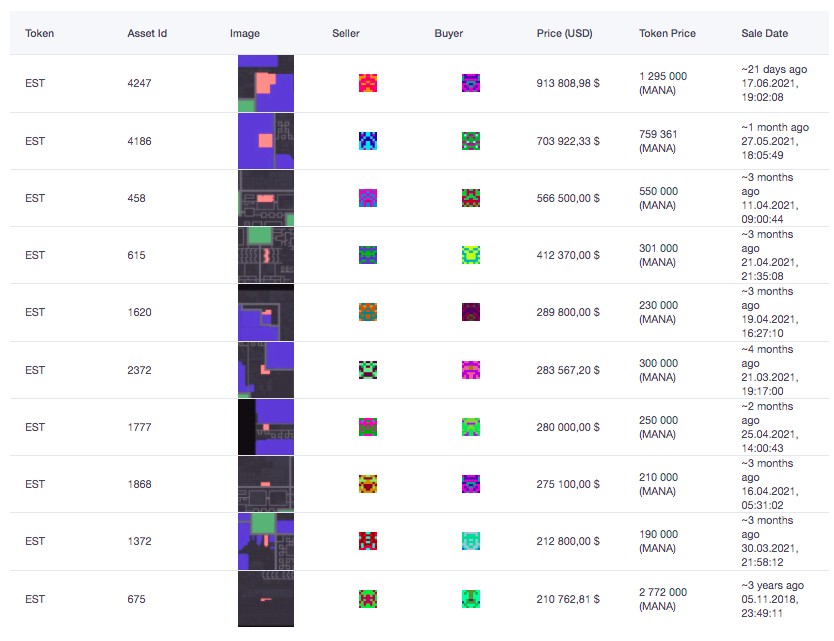Click seller avatar in asset 1777 row
Viewport: 834px width, 641px height.
tap(368, 427)
